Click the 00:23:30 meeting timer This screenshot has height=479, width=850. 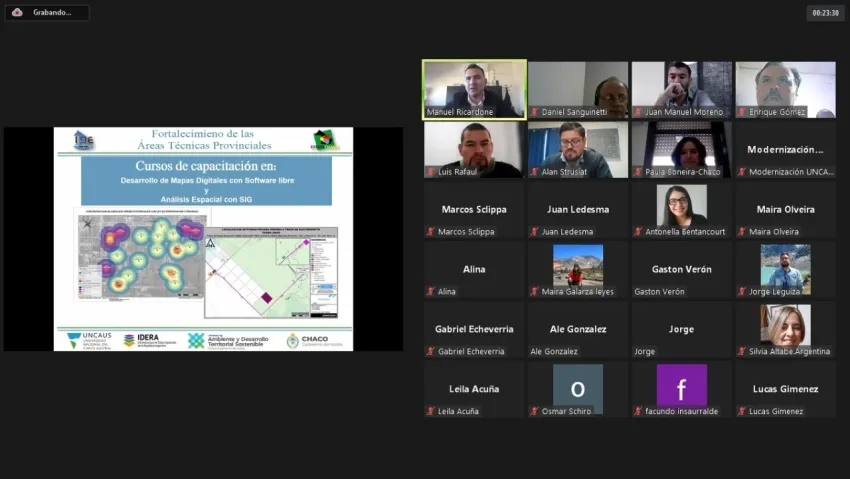(x=825, y=13)
